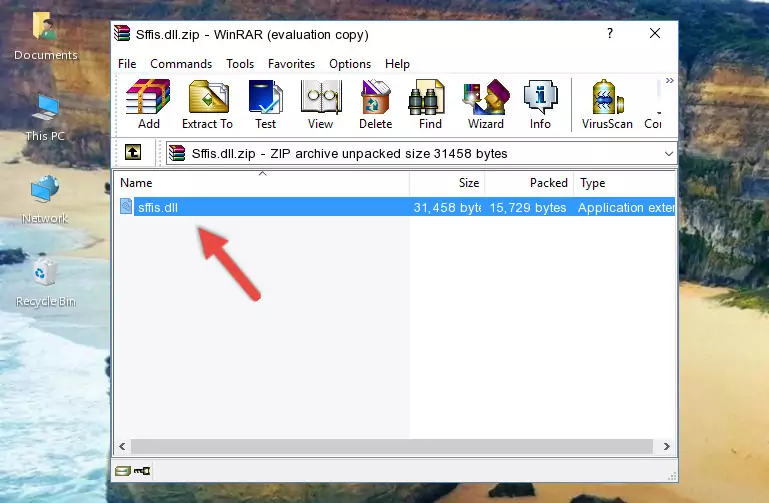Open the archive path dropdown
This screenshot has width=769, height=503.
[x=668, y=154]
